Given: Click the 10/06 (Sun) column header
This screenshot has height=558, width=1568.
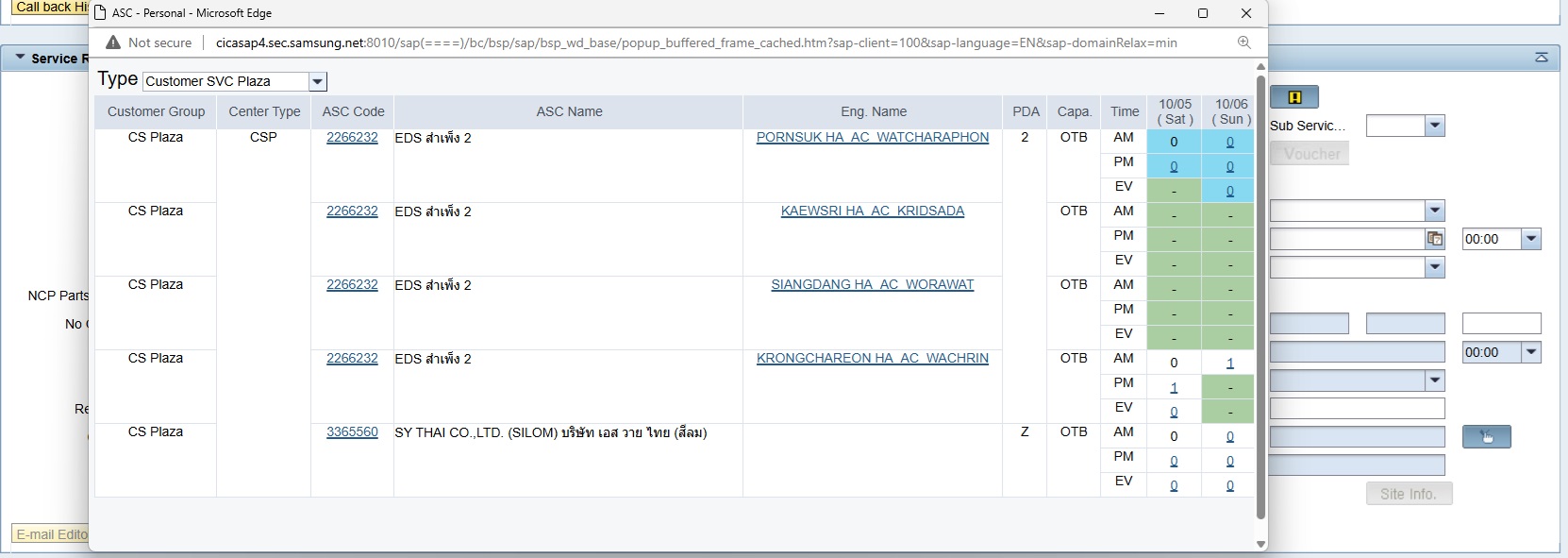Looking at the screenshot, I should 1230,111.
